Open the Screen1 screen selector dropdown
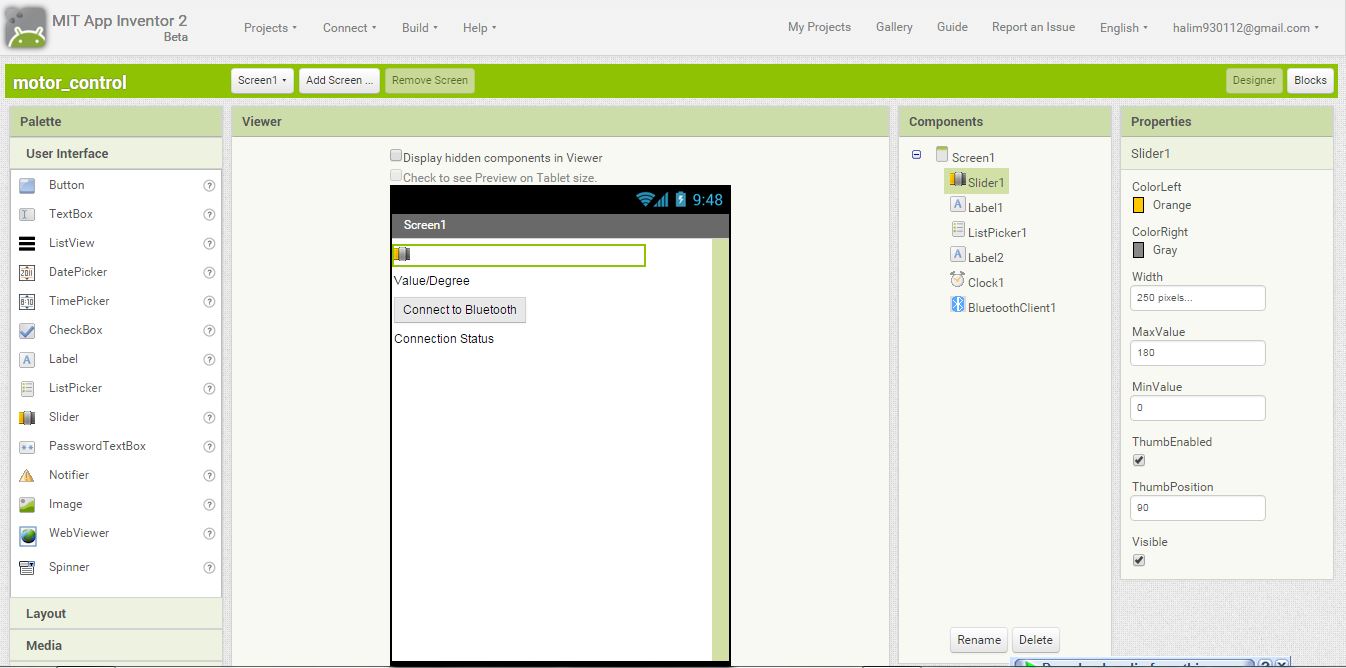Viewport: 1346px width, 668px height. (x=262, y=80)
